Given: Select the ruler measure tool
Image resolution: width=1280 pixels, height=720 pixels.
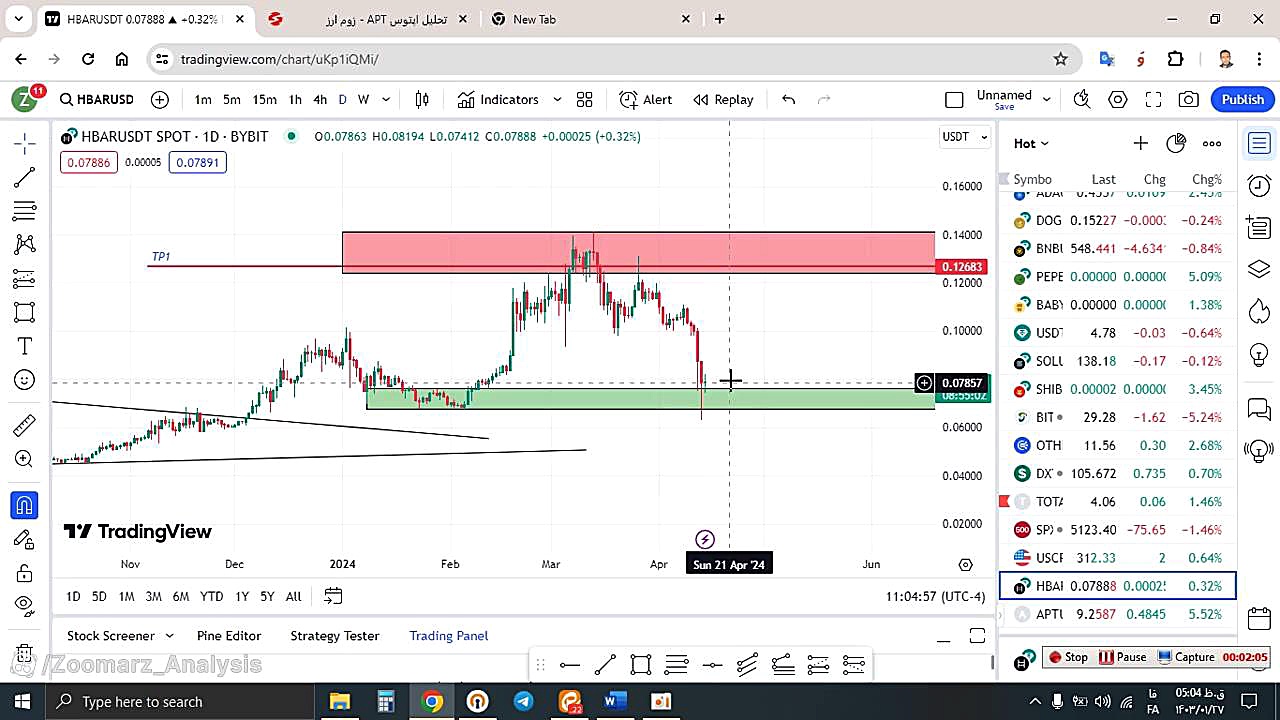Looking at the screenshot, I should [25, 425].
